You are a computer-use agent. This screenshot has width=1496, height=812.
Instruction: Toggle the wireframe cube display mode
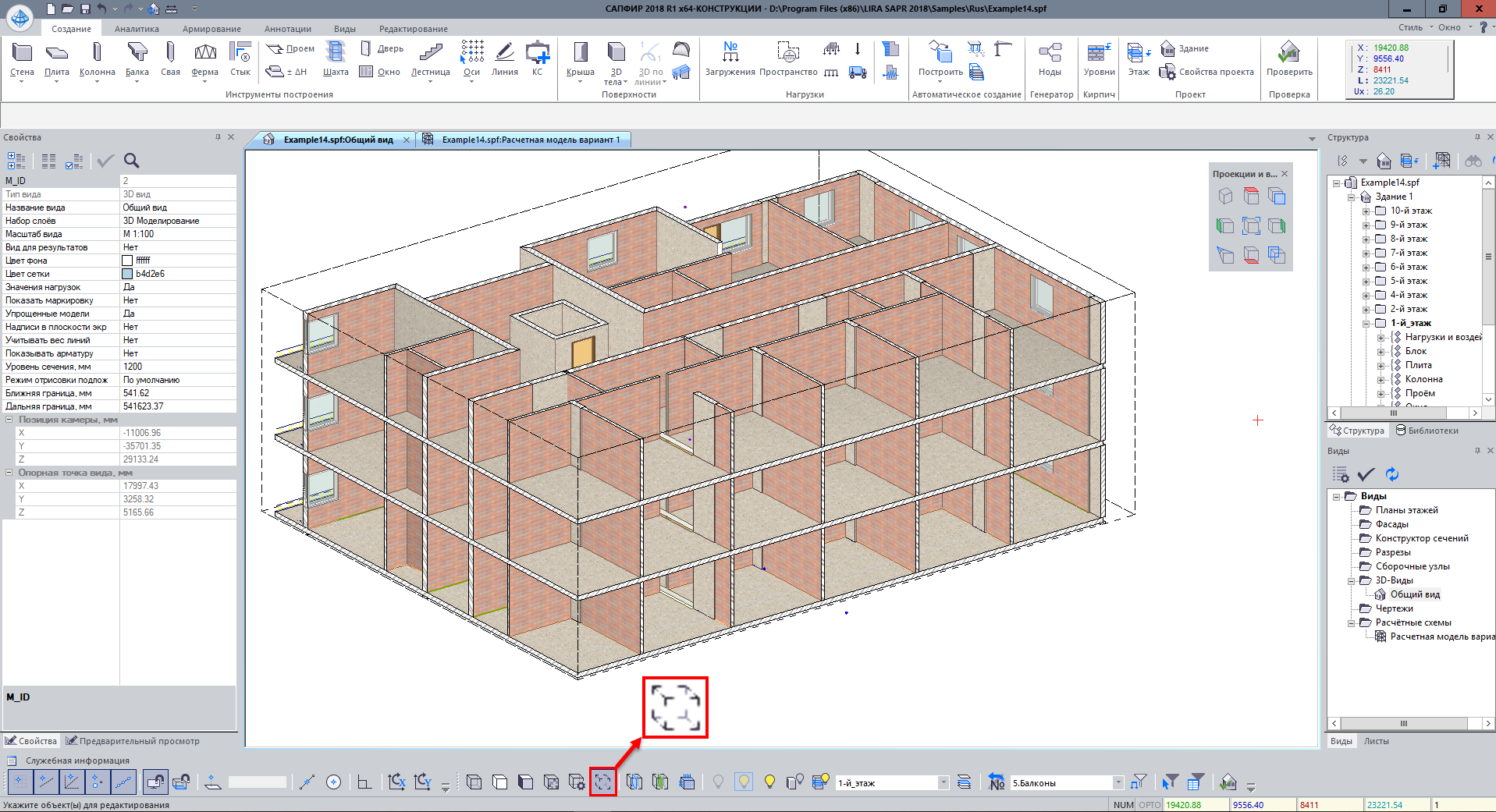click(474, 782)
